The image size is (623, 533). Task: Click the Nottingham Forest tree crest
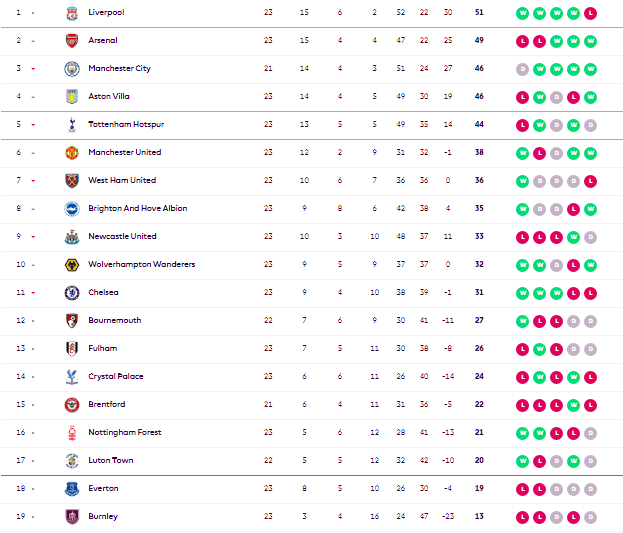click(x=72, y=433)
